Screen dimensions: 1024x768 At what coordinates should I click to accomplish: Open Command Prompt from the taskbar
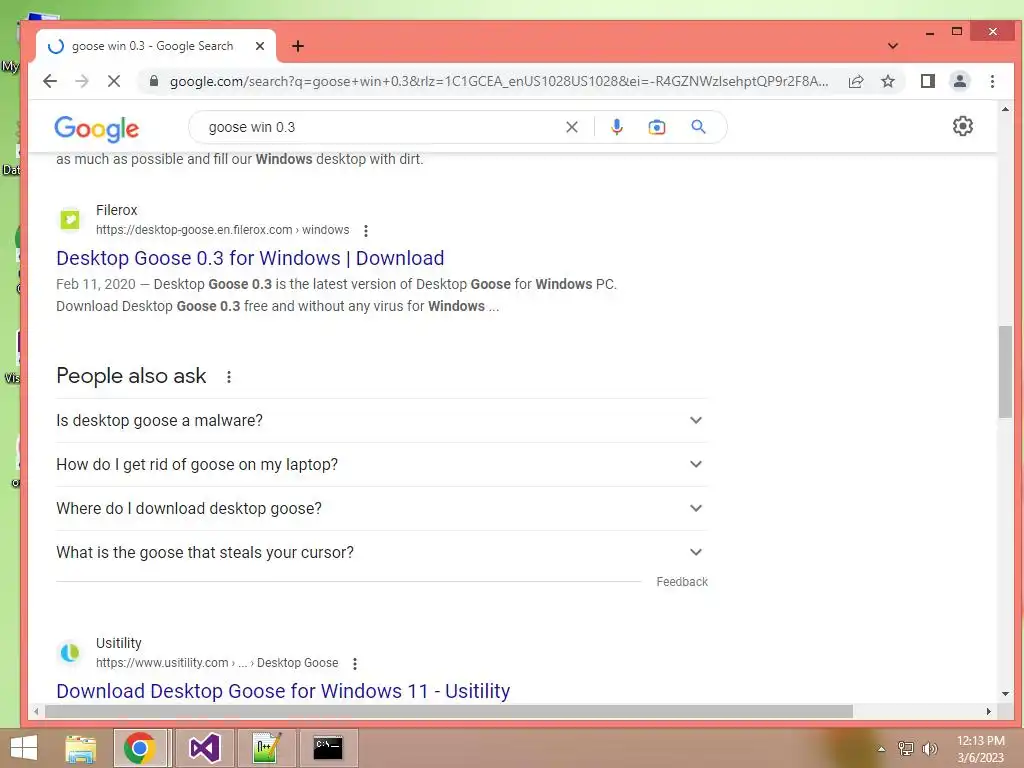point(328,748)
